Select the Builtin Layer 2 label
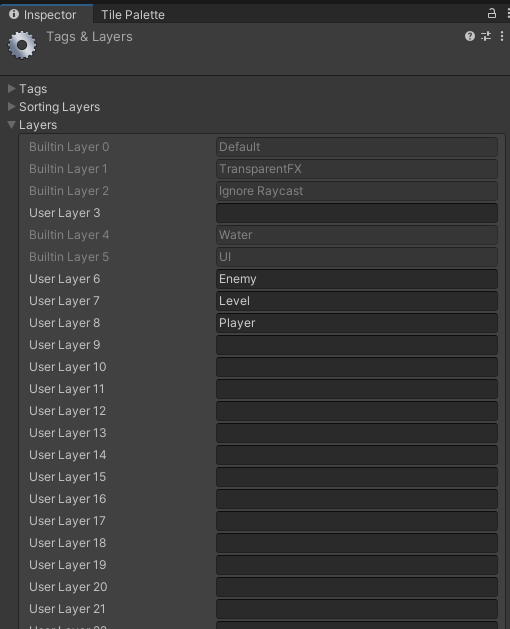This screenshot has width=510, height=629. click(69, 191)
